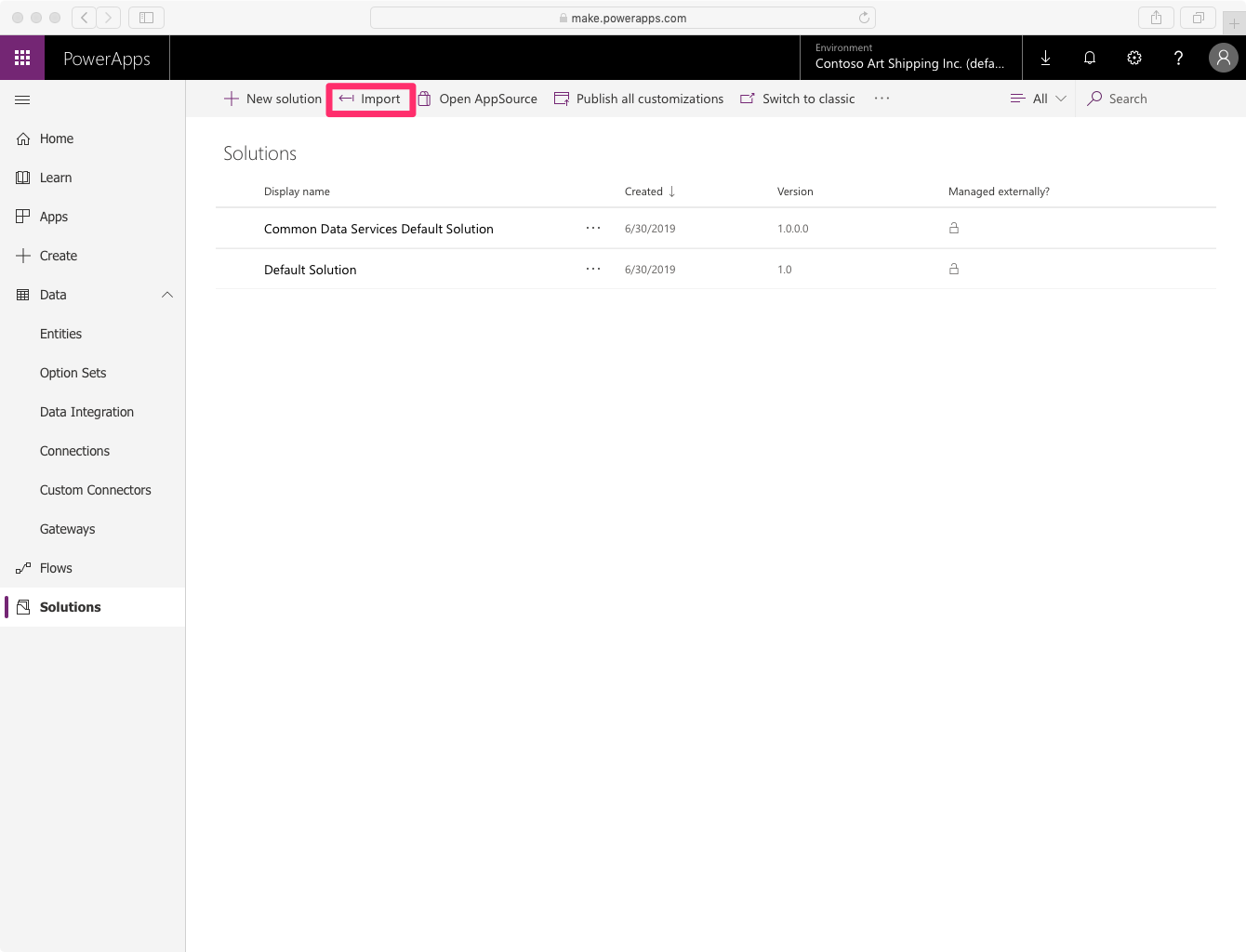Click the PowerApps title
This screenshot has height=952, width=1246.
[x=107, y=59]
